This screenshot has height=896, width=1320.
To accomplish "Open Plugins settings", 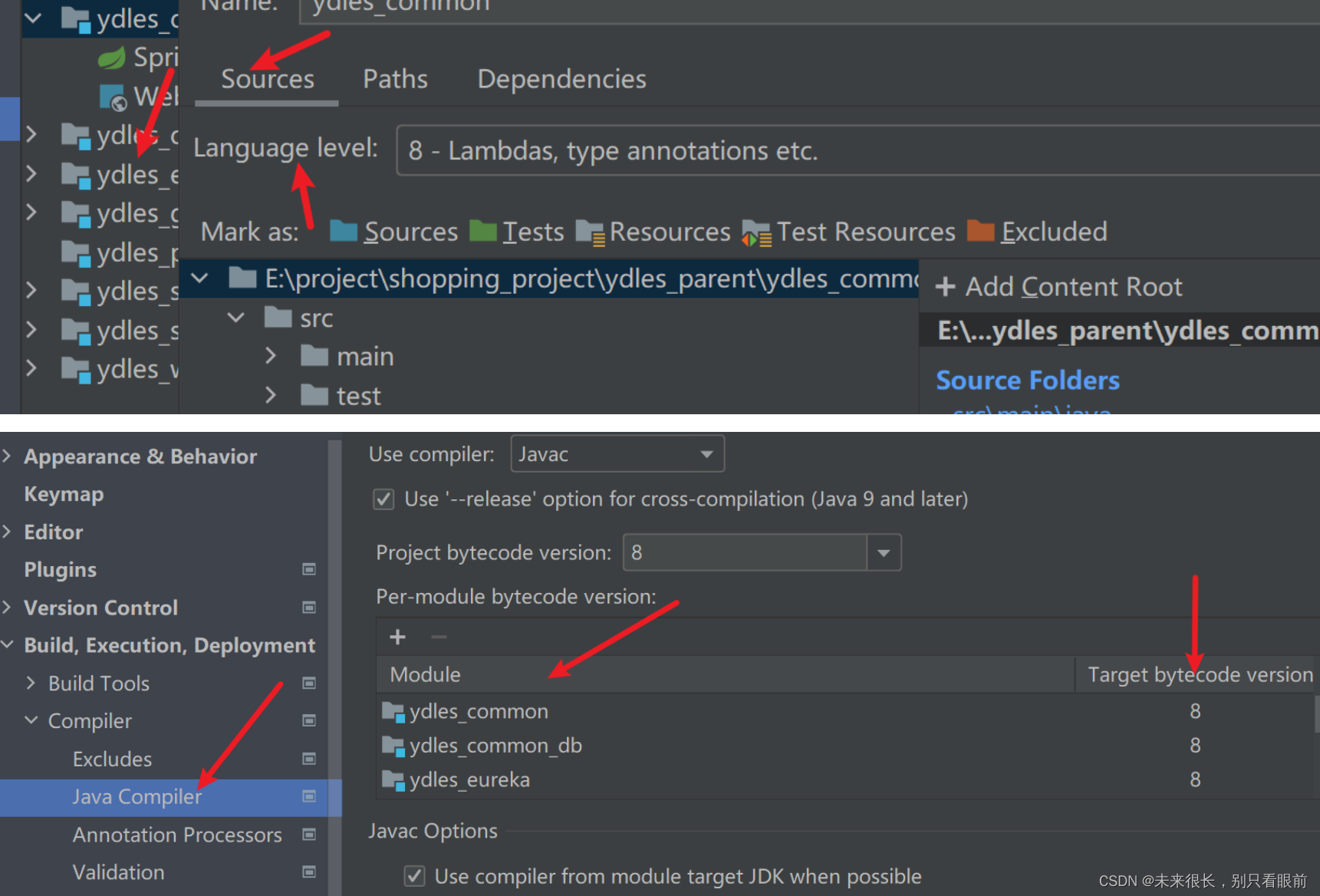I will [x=60, y=569].
